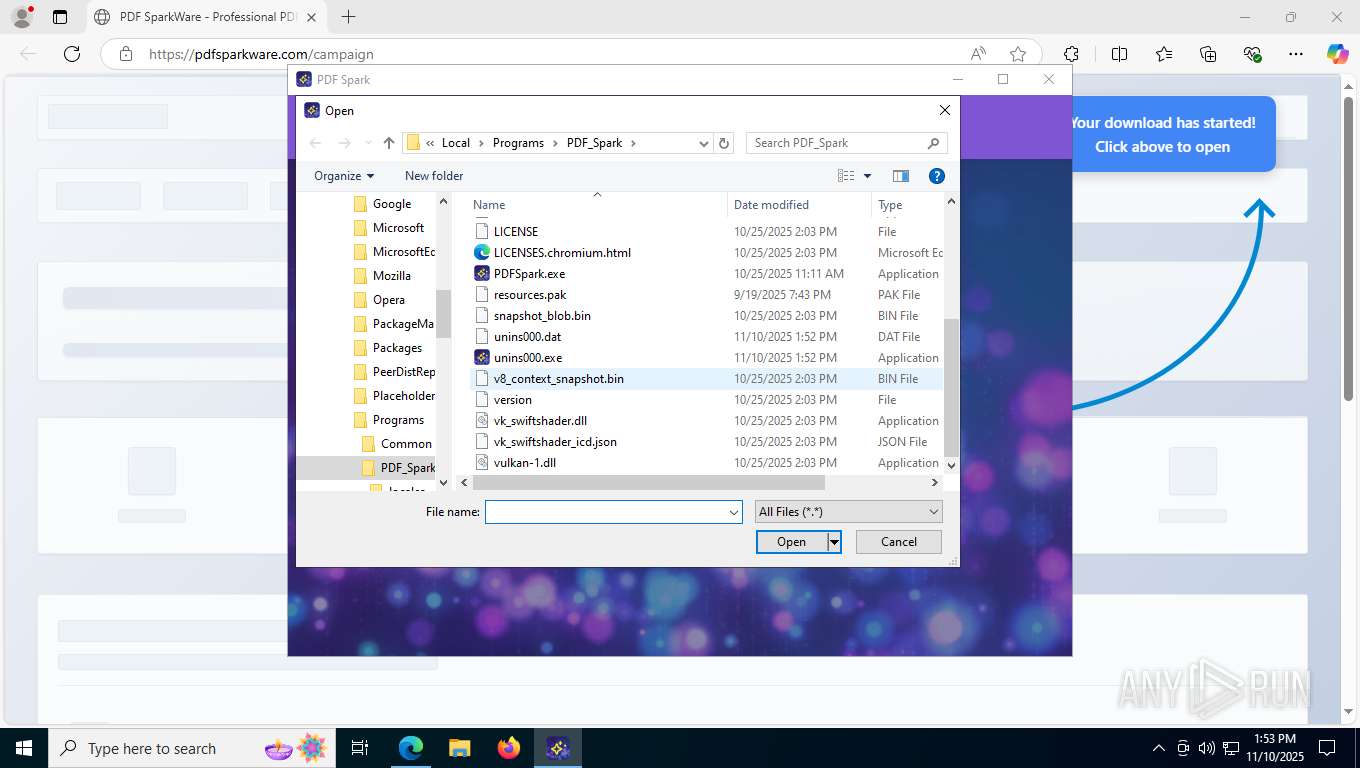Click overflow chevrons before Local in path
The height and width of the screenshot is (768, 1360).
(x=430, y=143)
